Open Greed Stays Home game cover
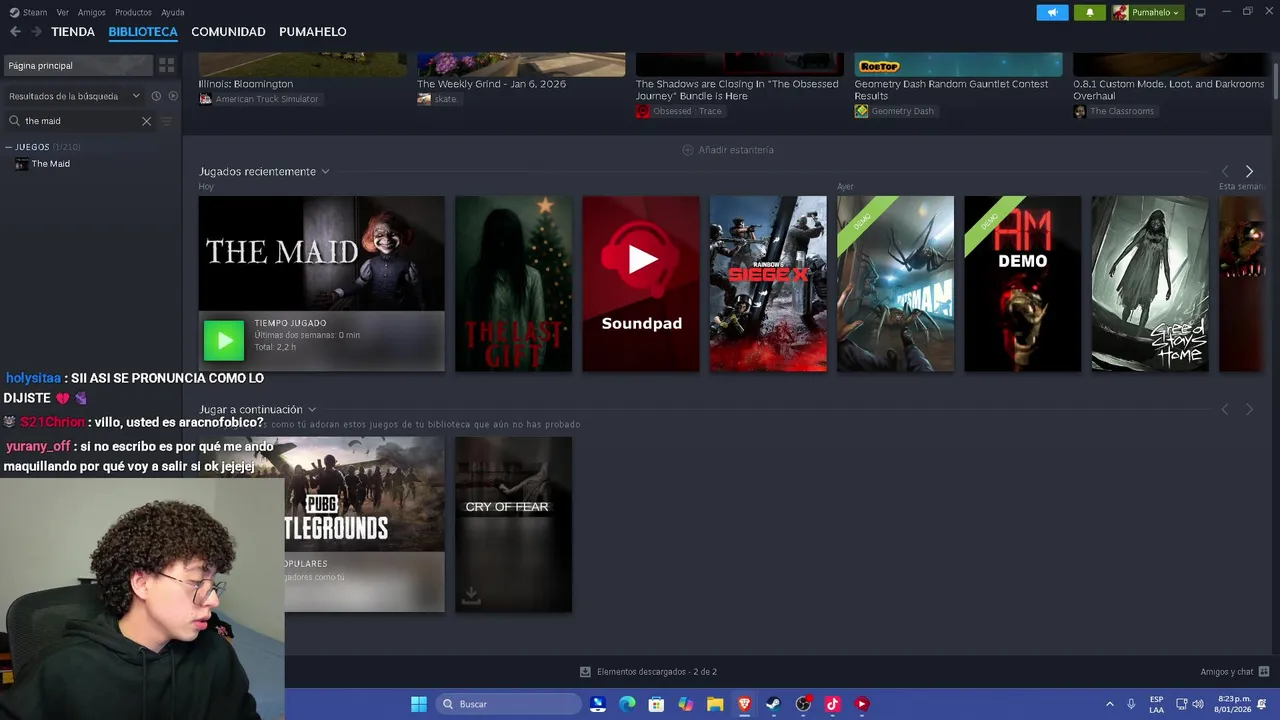The height and width of the screenshot is (720, 1280). point(1150,283)
